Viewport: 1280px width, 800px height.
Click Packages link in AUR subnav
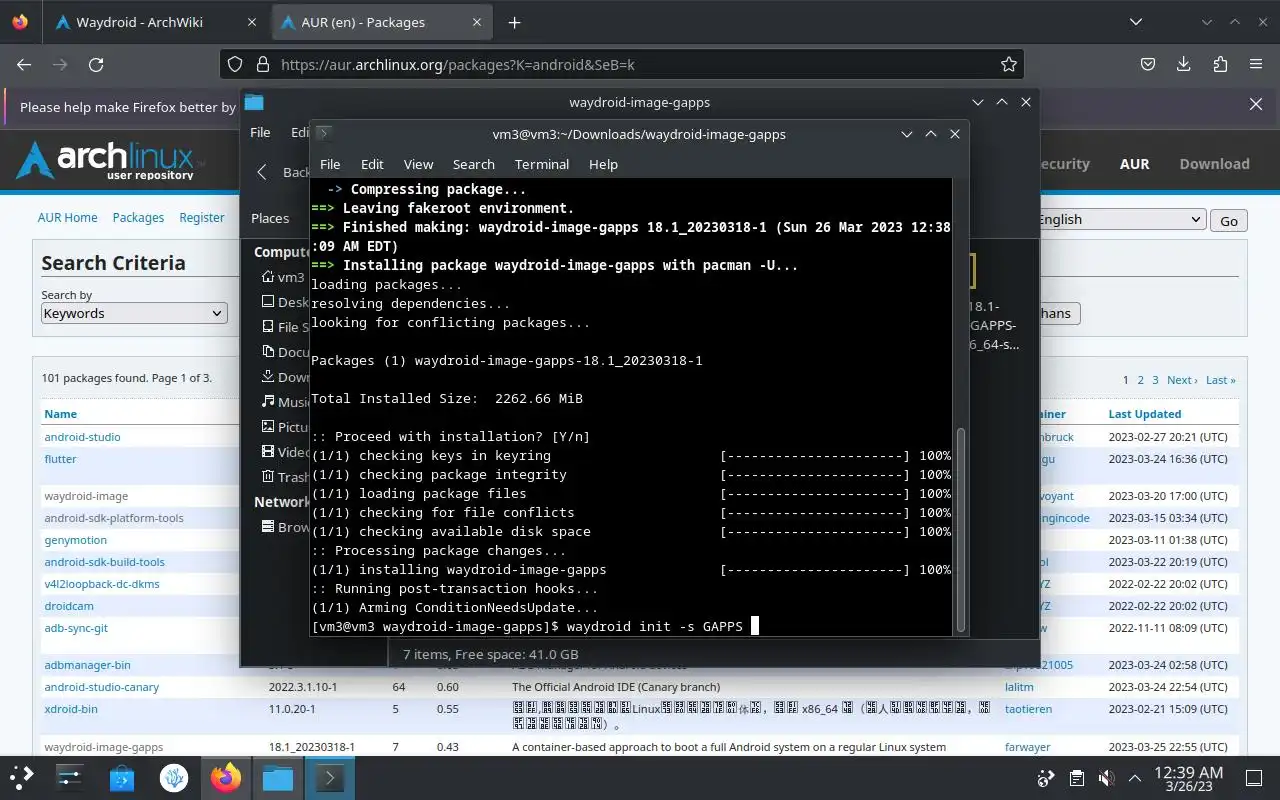138,217
